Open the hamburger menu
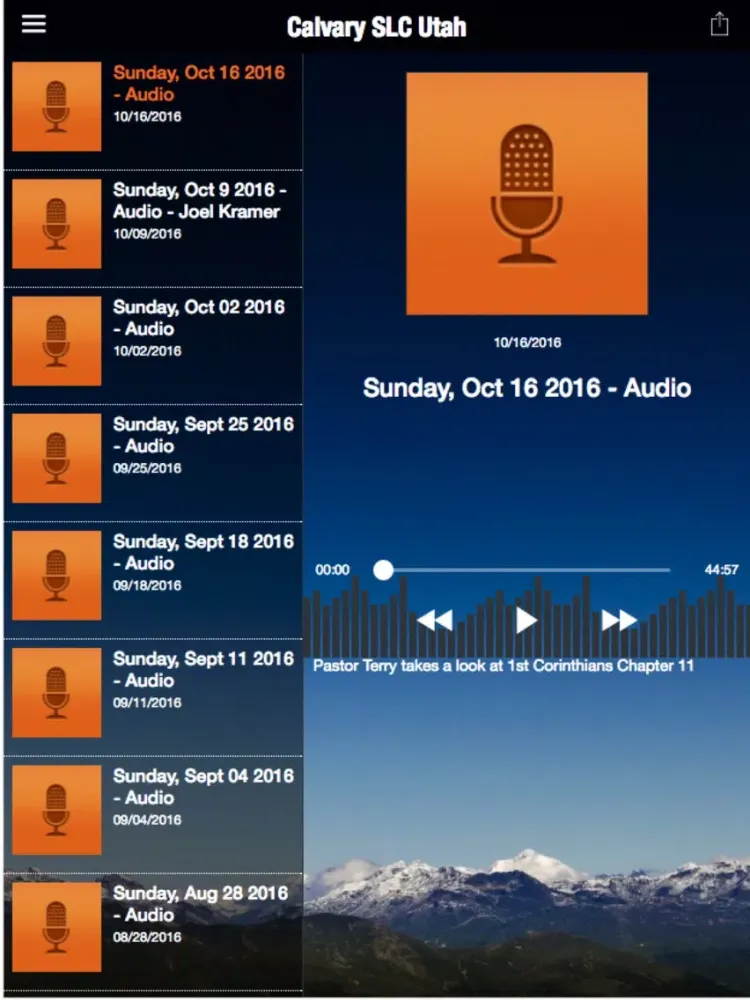The image size is (750, 1000). click(34, 24)
